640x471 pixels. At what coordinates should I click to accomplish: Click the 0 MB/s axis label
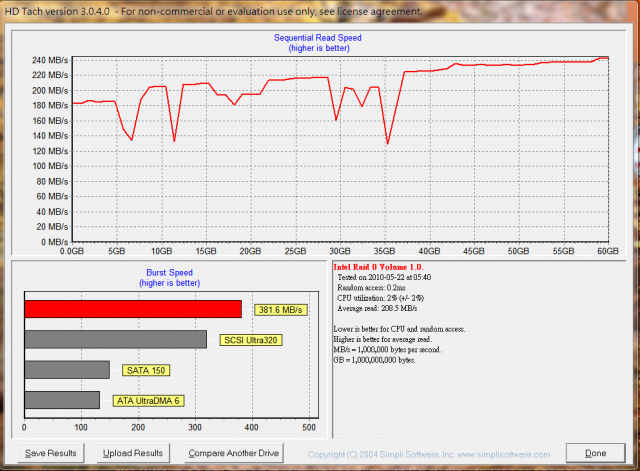(54, 242)
